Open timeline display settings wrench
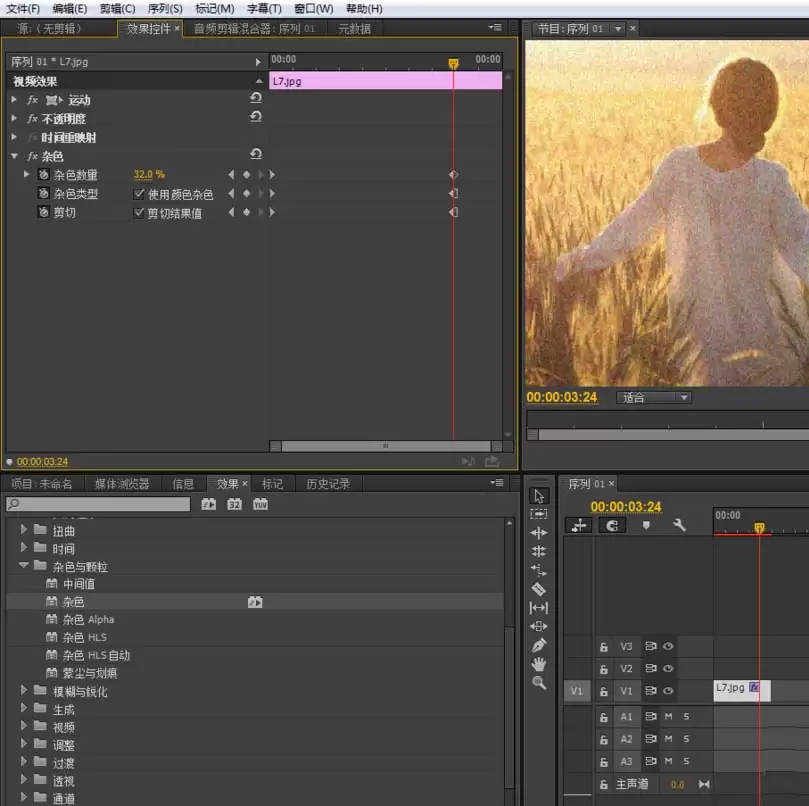 679,525
